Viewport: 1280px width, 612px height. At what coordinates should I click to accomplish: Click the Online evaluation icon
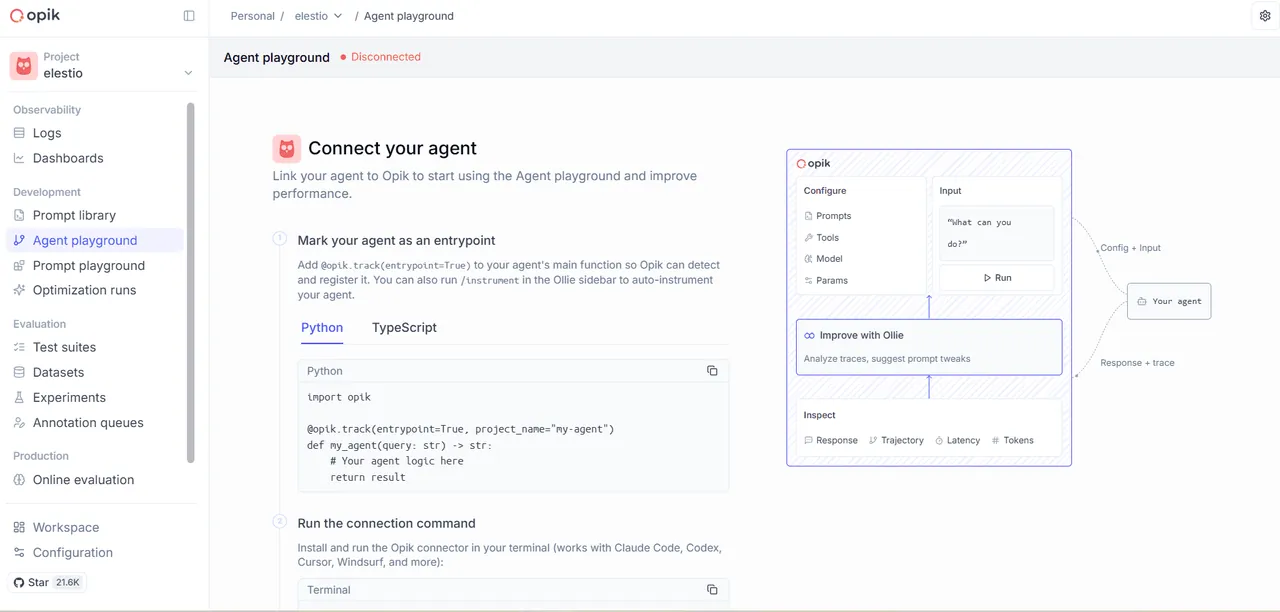pyautogui.click(x=19, y=479)
